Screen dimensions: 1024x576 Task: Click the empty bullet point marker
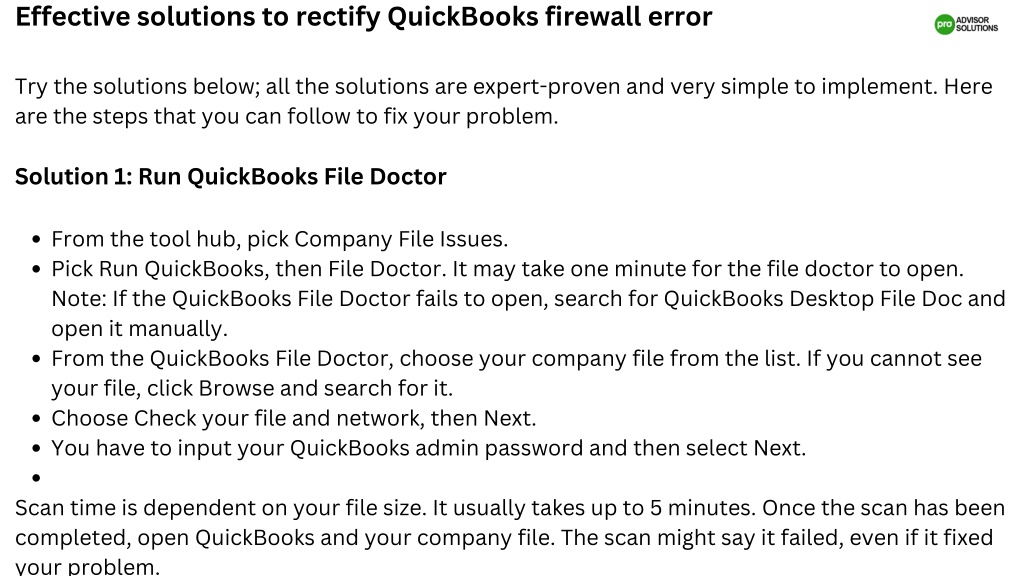(36, 478)
